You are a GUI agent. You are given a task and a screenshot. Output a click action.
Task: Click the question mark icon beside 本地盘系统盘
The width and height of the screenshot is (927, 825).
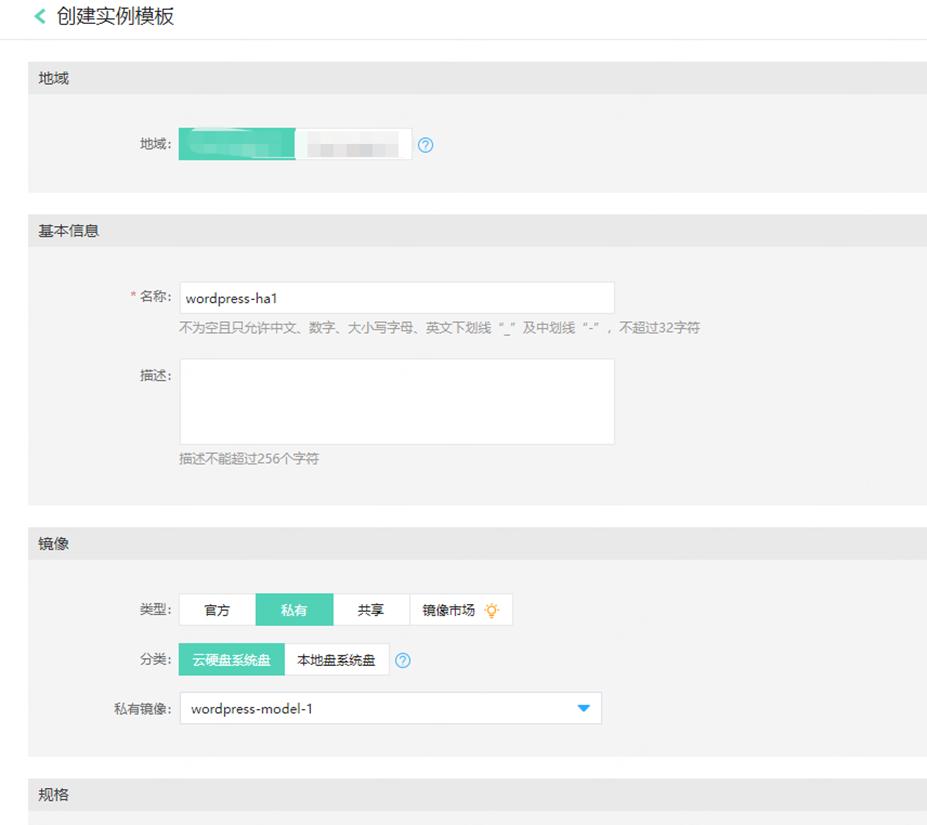pos(403,660)
